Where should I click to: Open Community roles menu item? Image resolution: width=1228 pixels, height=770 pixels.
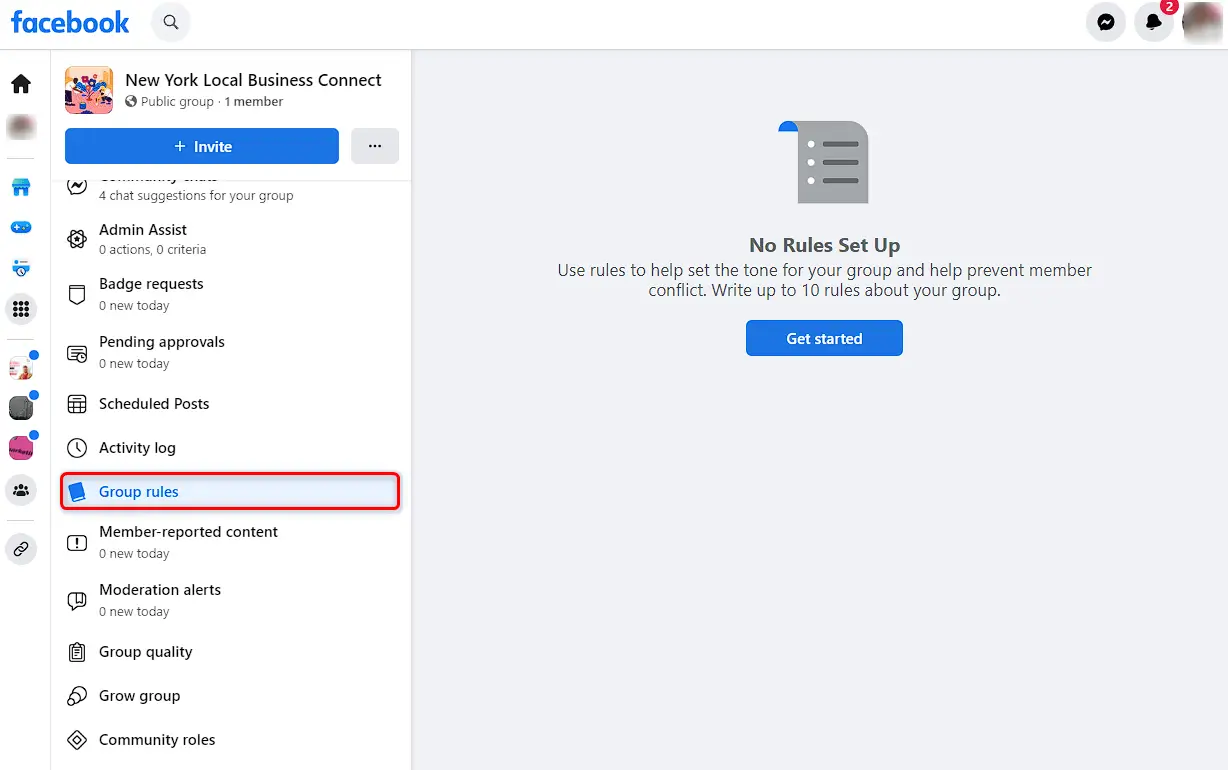232,740
